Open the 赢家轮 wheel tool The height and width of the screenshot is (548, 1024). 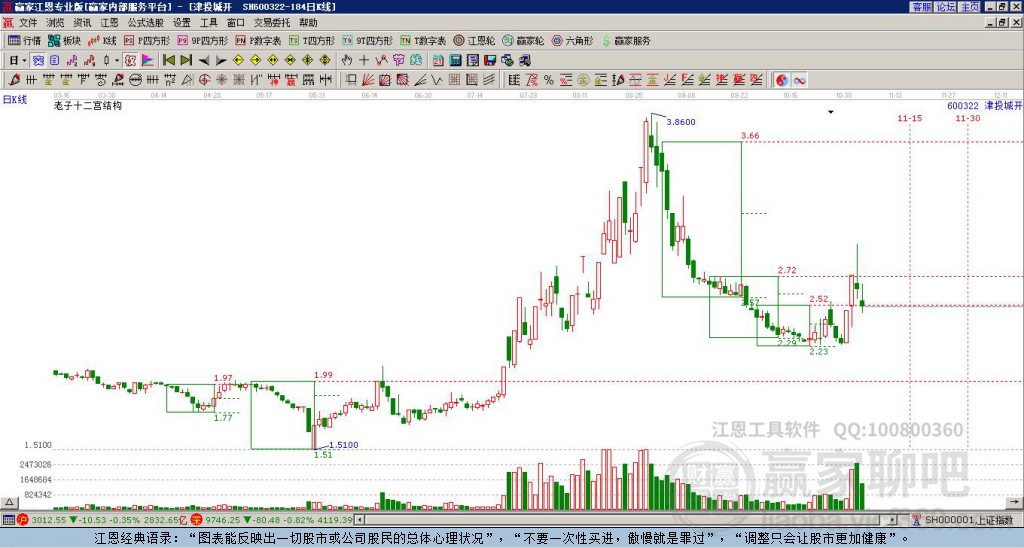(523, 40)
